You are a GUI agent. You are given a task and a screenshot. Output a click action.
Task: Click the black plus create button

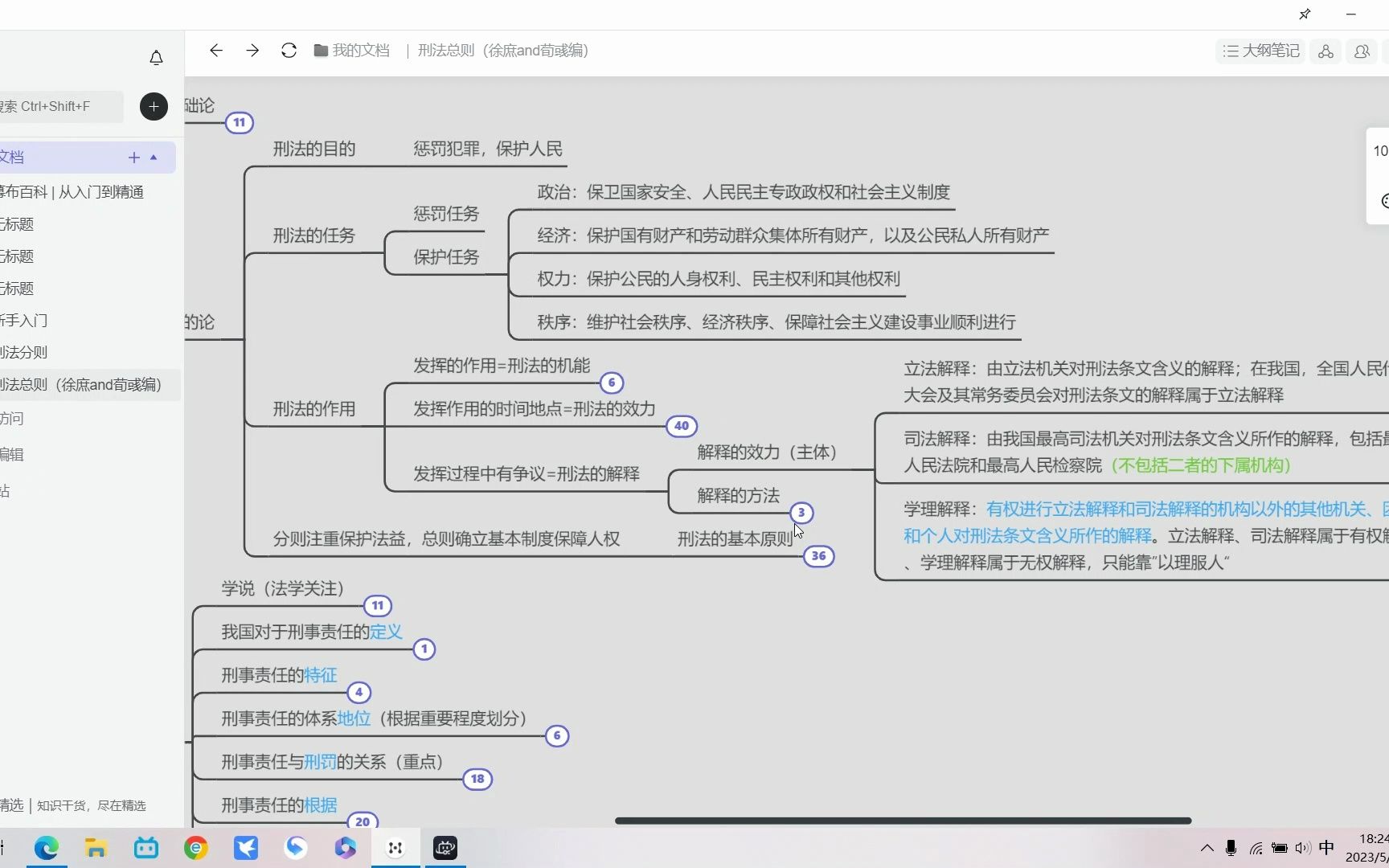[x=154, y=106]
